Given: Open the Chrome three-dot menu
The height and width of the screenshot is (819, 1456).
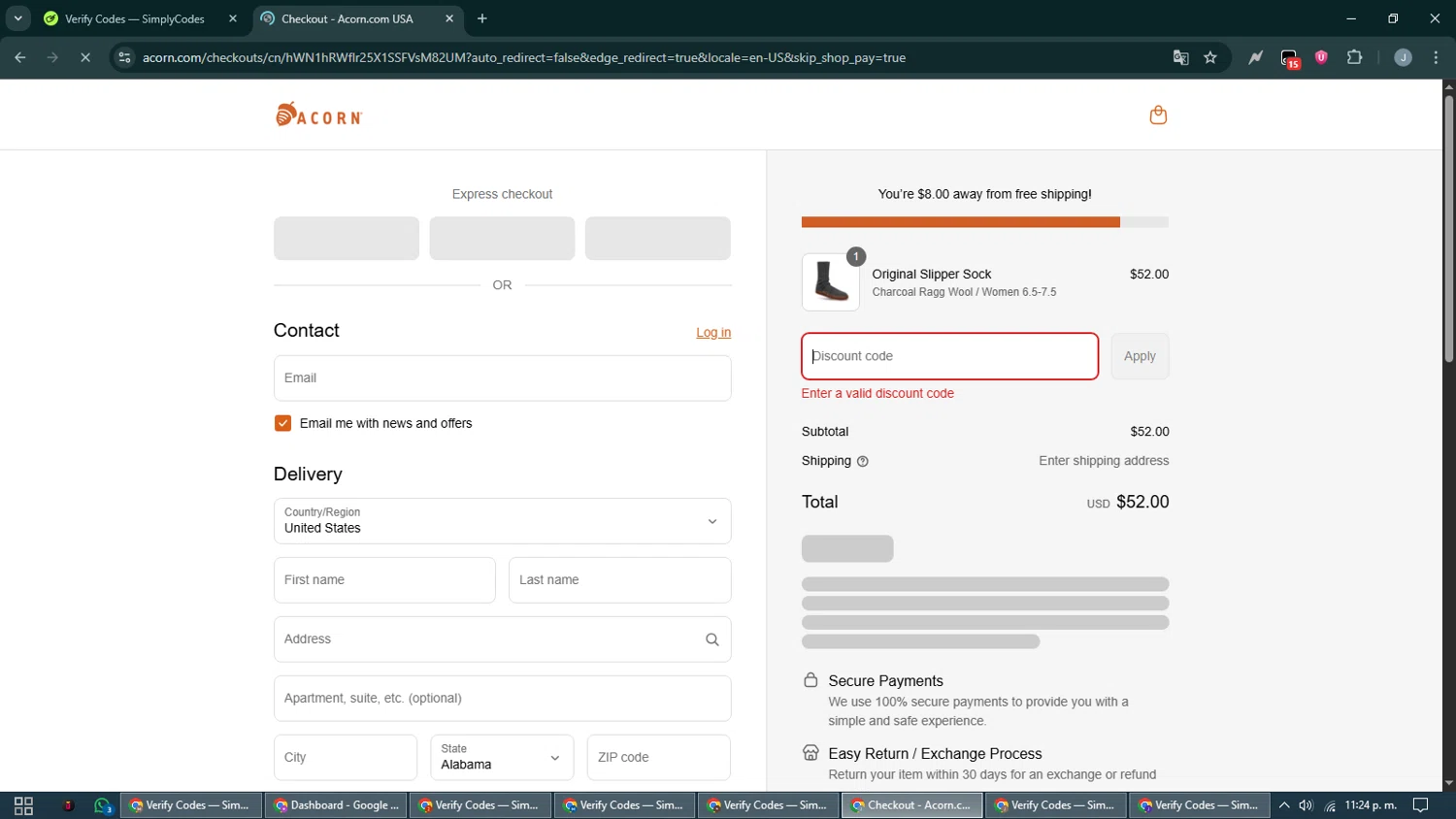Looking at the screenshot, I should [x=1436, y=58].
